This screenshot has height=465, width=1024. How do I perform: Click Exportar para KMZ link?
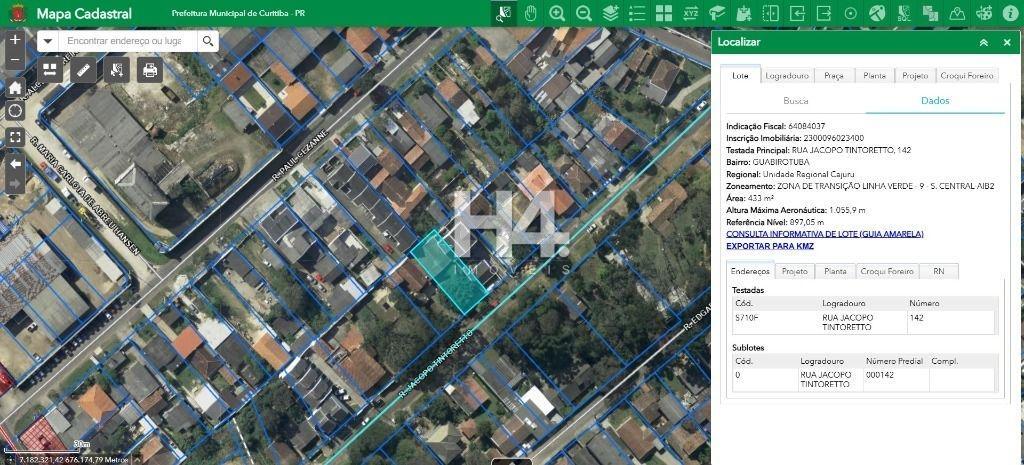click(x=769, y=246)
